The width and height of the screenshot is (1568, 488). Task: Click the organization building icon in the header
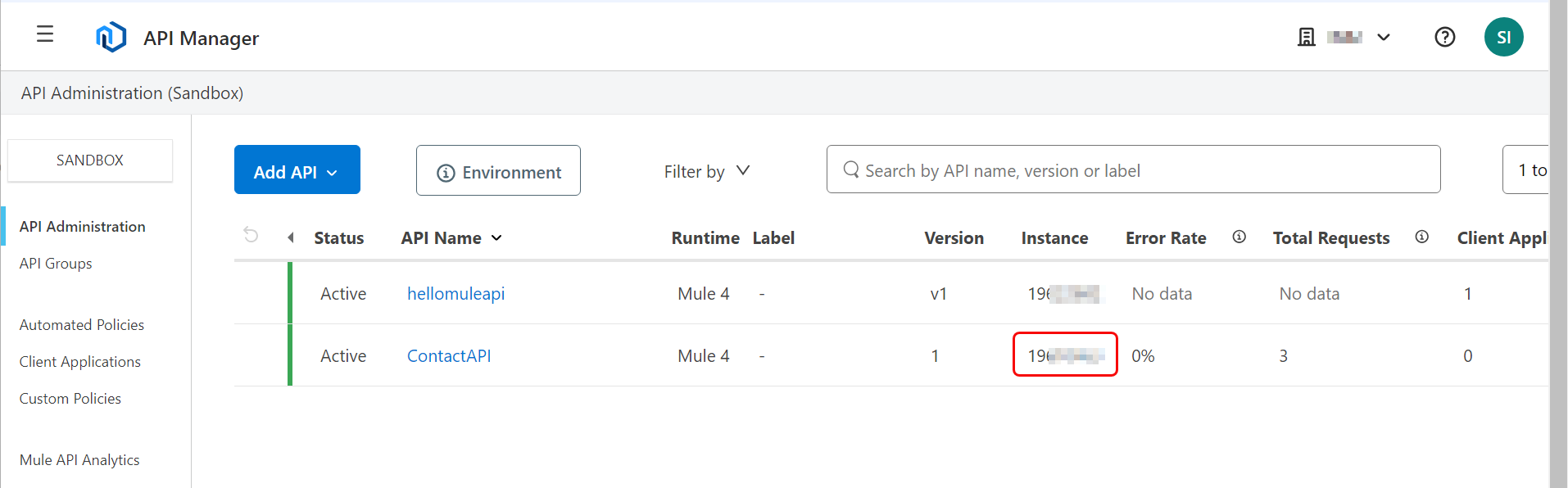pos(1306,37)
